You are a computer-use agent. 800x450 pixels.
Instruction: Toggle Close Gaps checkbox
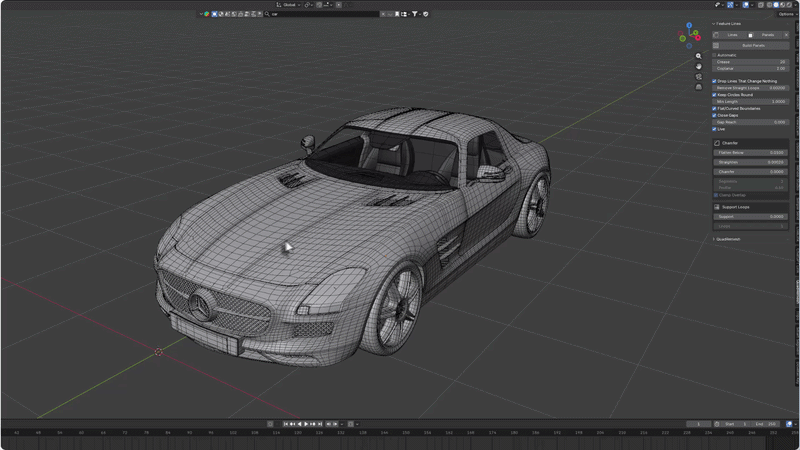coord(714,115)
